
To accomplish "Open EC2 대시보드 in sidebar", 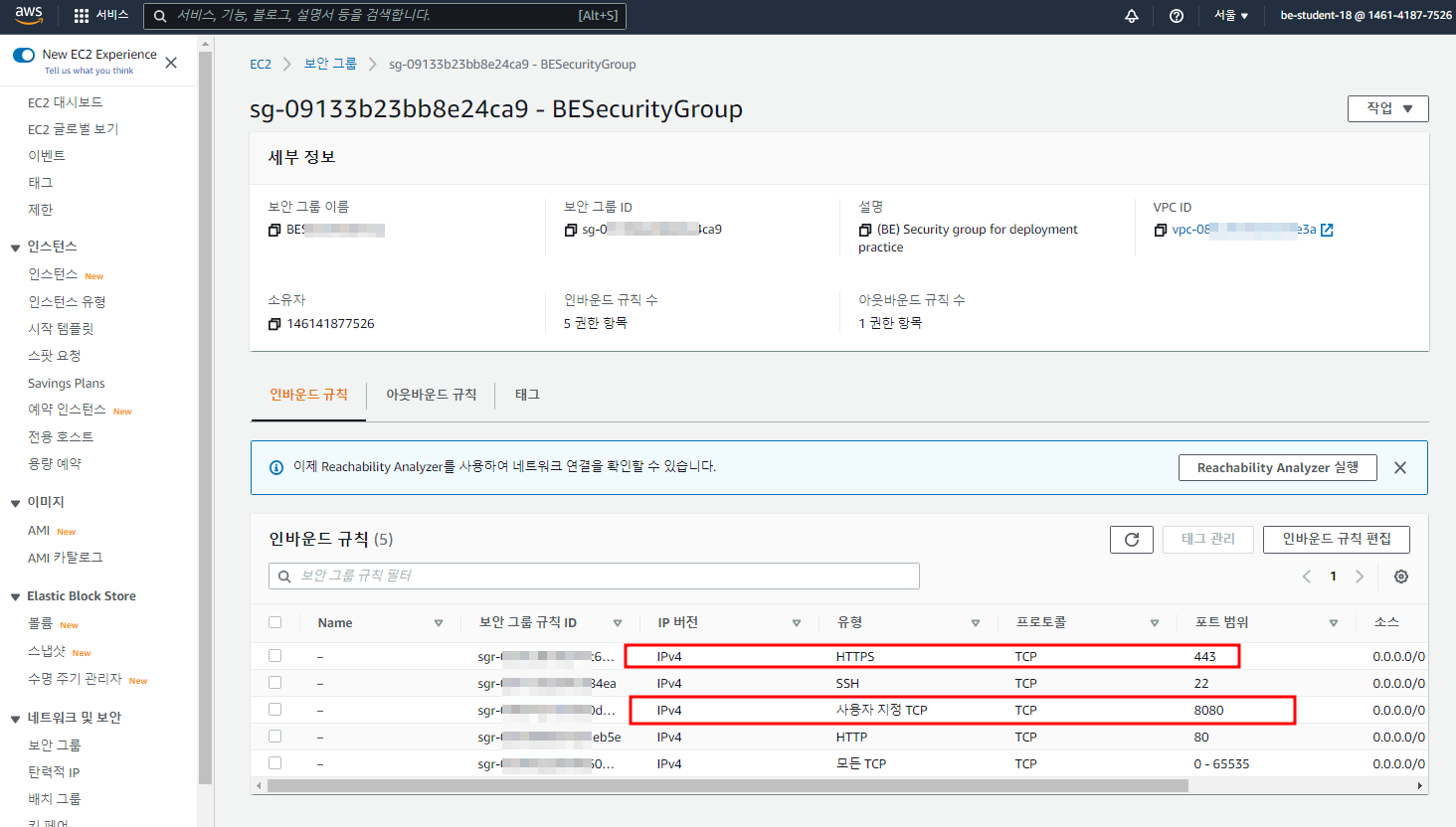I will point(65,102).
